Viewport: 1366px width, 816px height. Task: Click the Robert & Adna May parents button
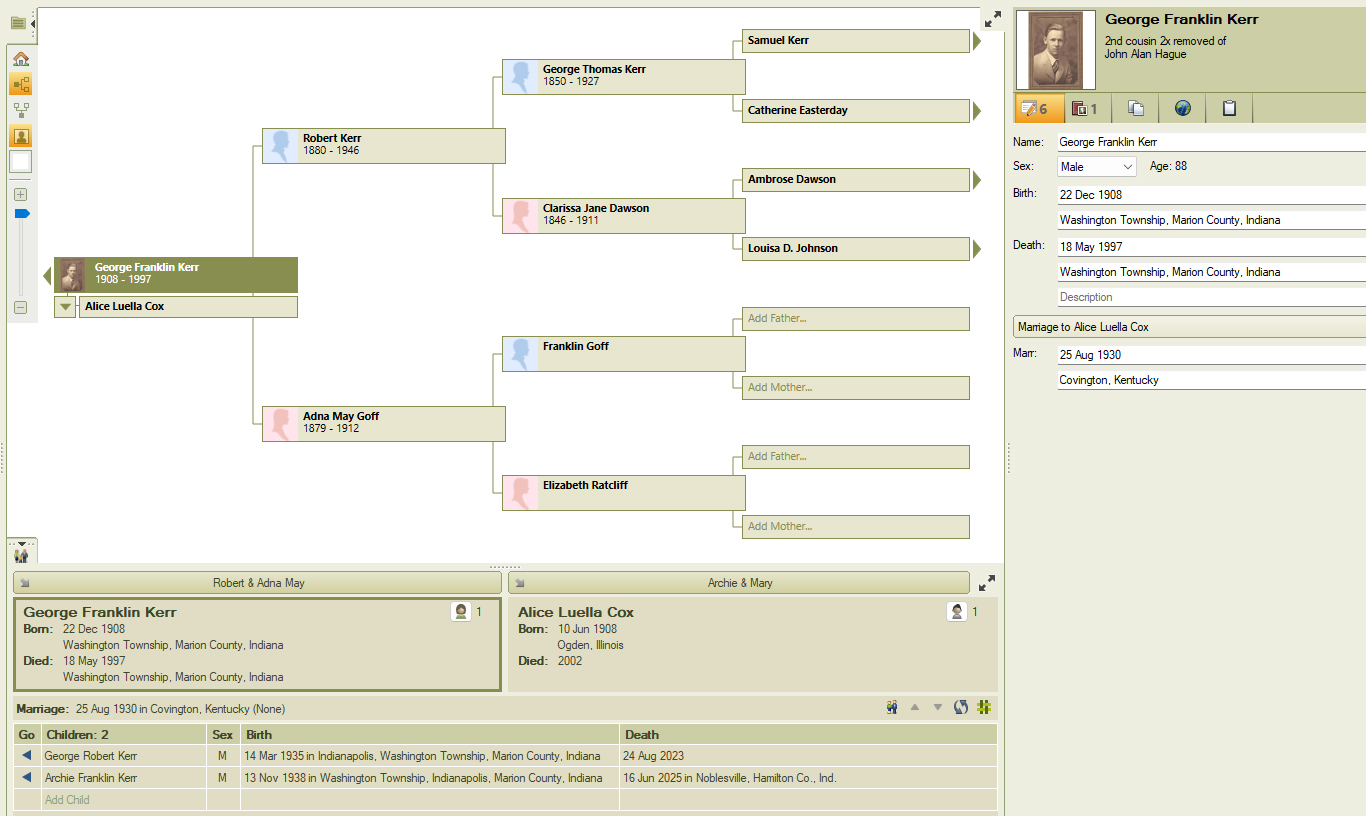pos(258,583)
